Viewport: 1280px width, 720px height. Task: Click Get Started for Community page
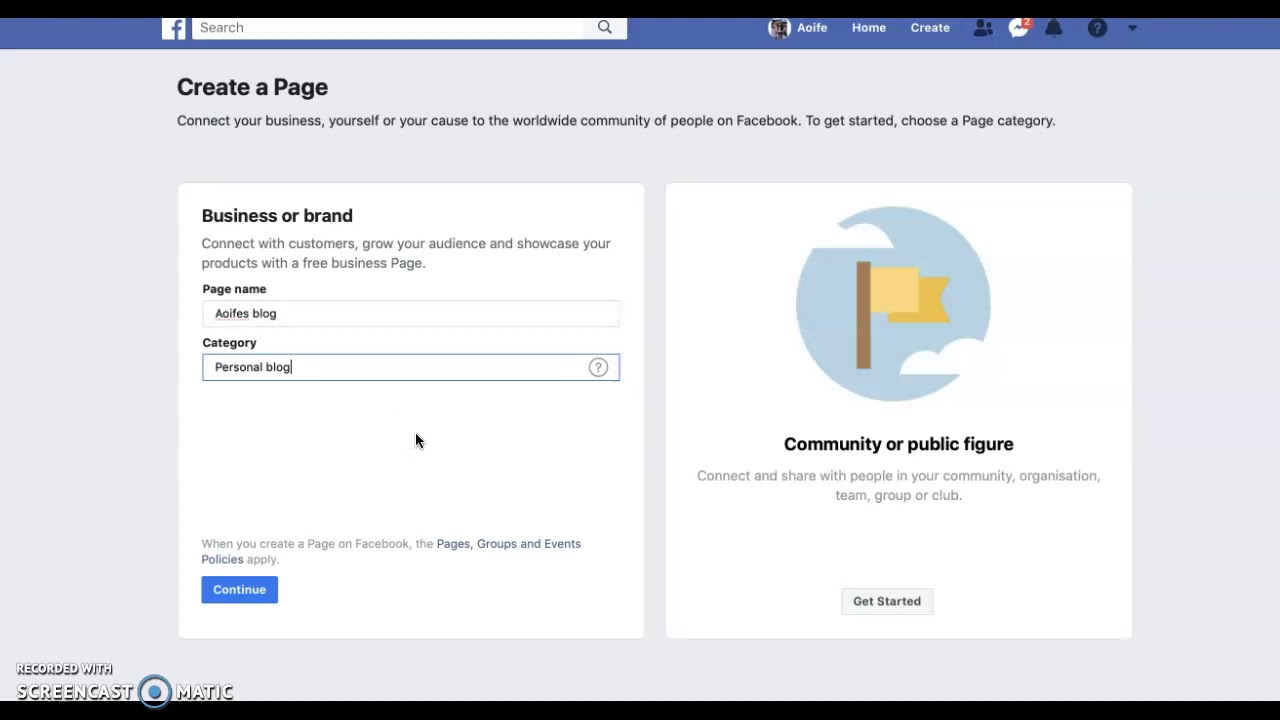click(887, 601)
